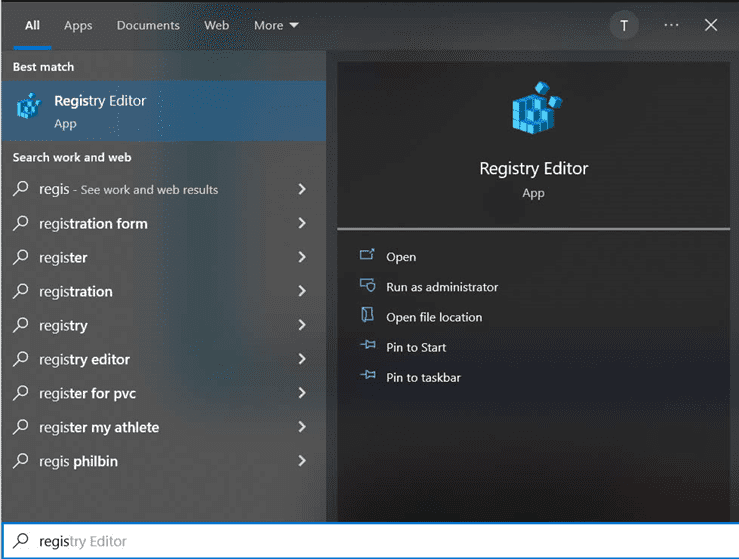Choose Open file location
The height and width of the screenshot is (559, 739).
(434, 317)
